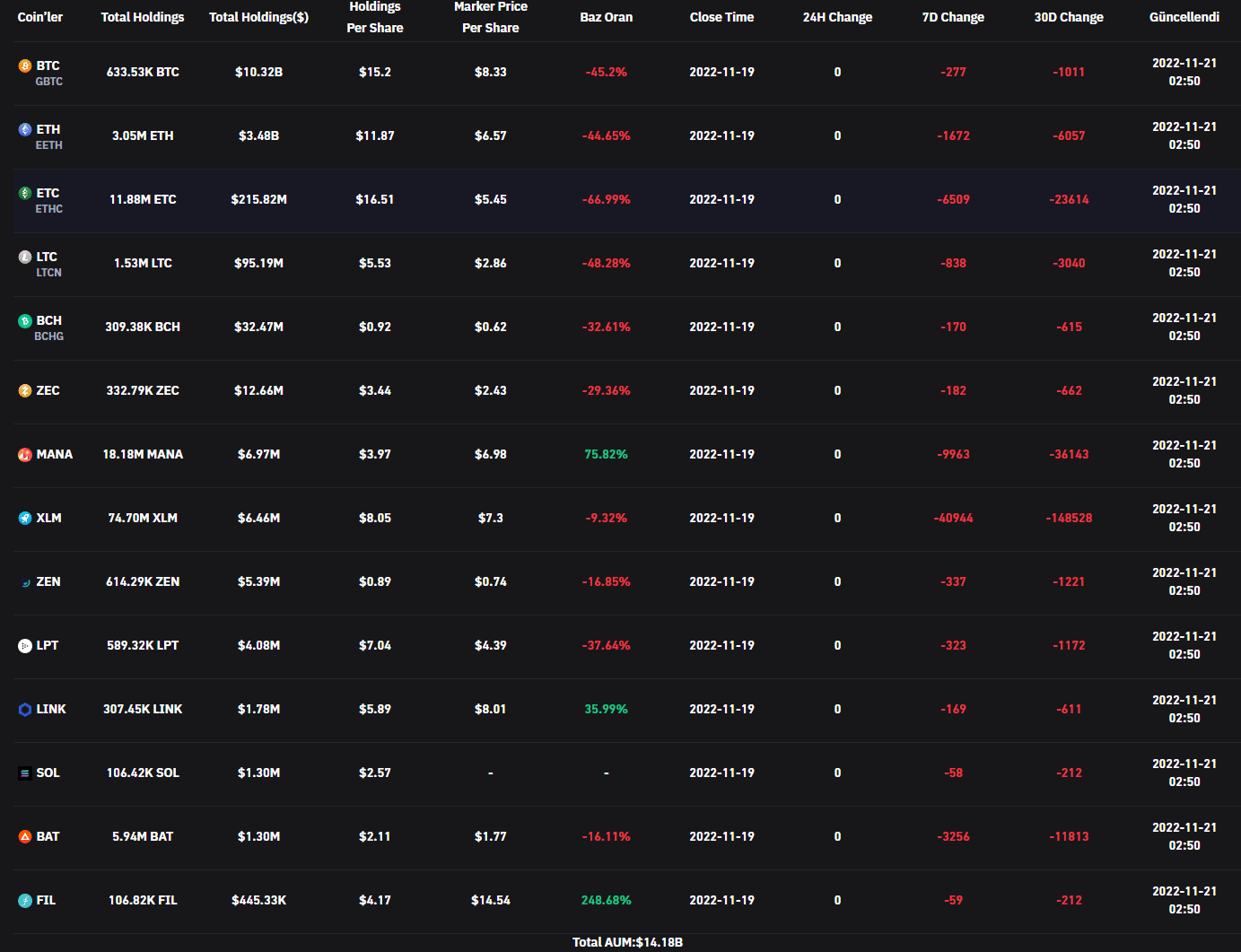Click the Chainlink LINK hexagon icon
The width and height of the screenshot is (1241, 952).
[x=25, y=709]
